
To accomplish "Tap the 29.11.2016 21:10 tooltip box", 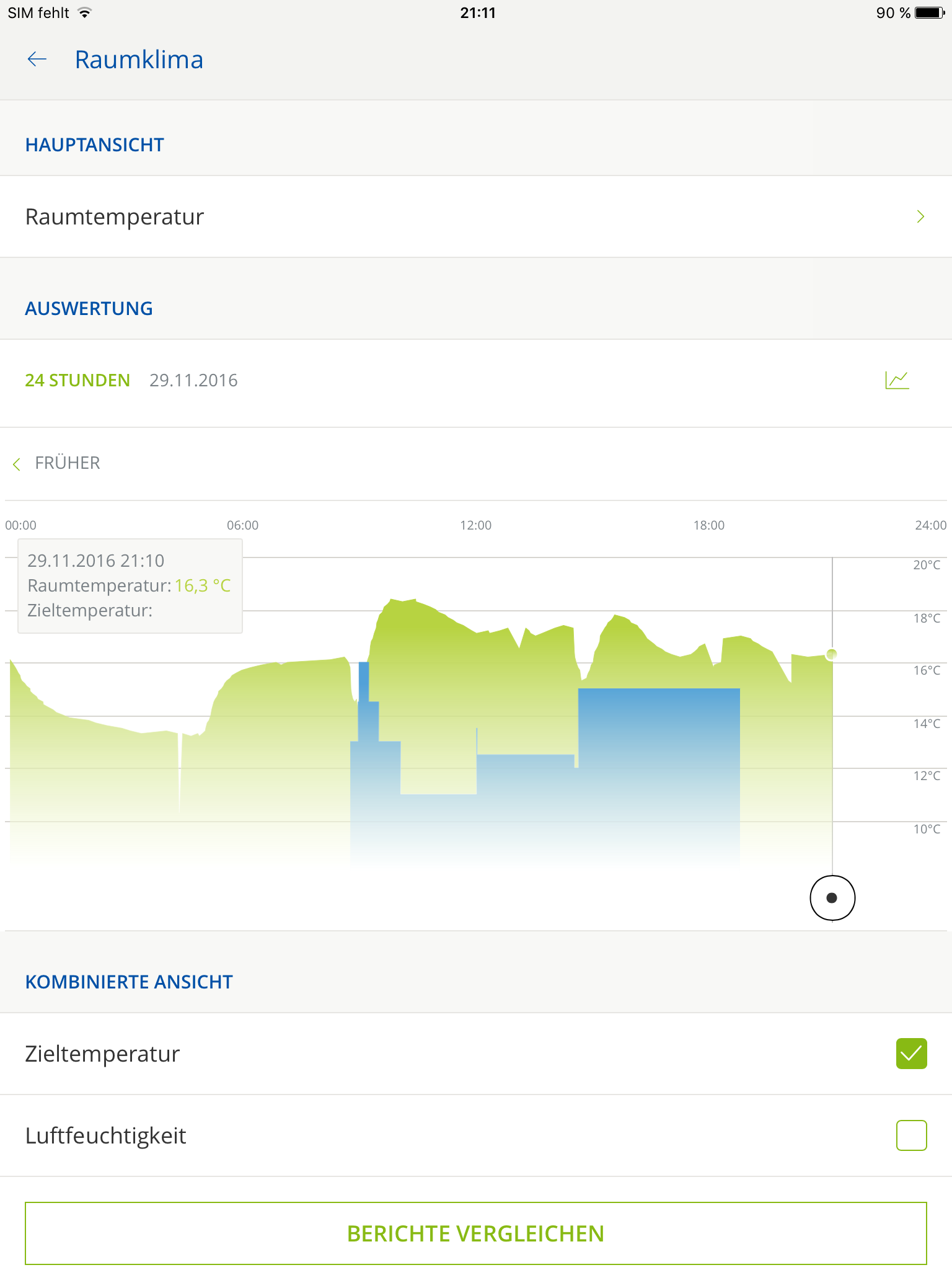I will coord(130,585).
